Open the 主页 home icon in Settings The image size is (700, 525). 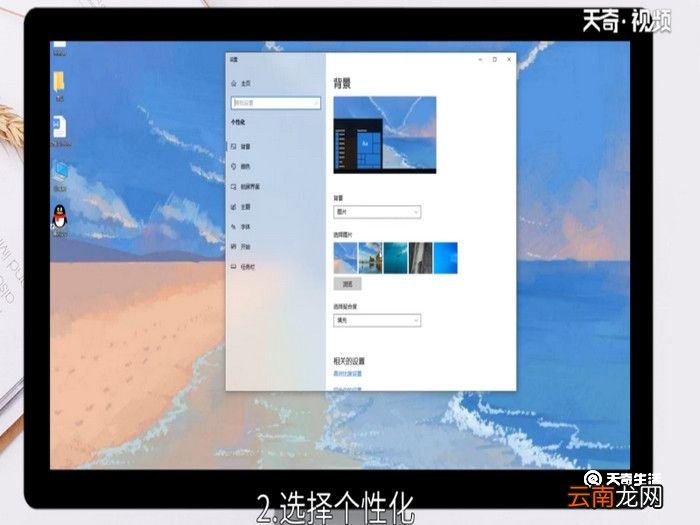tap(234, 83)
